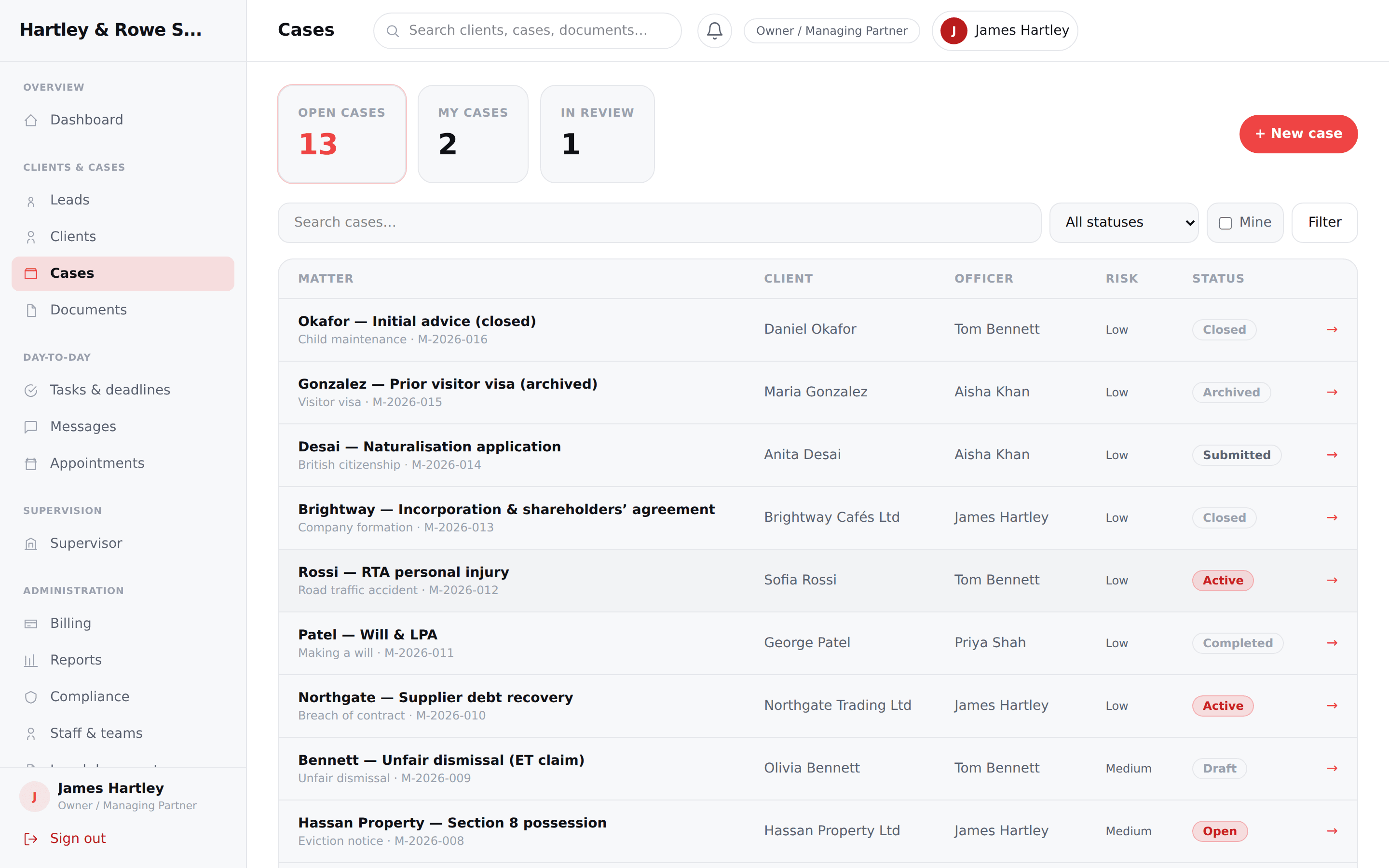This screenshot has height=868, width=1389.
Task: Click the James Hartley avatar in header
Action: coord(953,30)
